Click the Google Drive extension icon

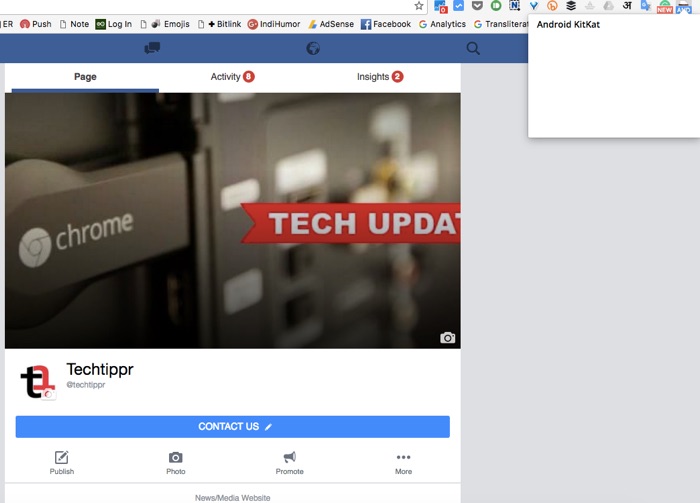point(608,6)
